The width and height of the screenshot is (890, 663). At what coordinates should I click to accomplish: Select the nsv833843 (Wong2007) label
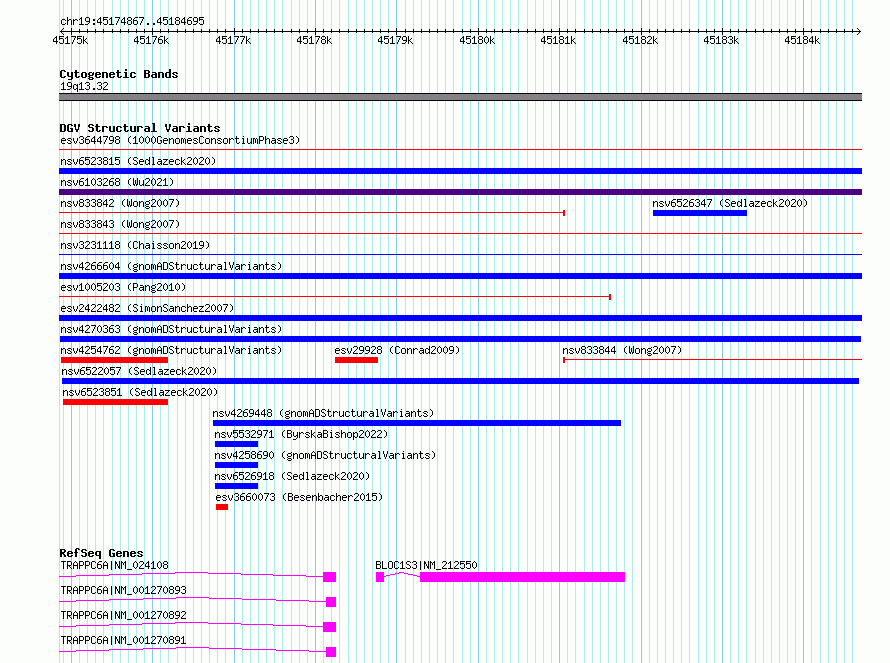pyautogui.click(x=120, y=224)
